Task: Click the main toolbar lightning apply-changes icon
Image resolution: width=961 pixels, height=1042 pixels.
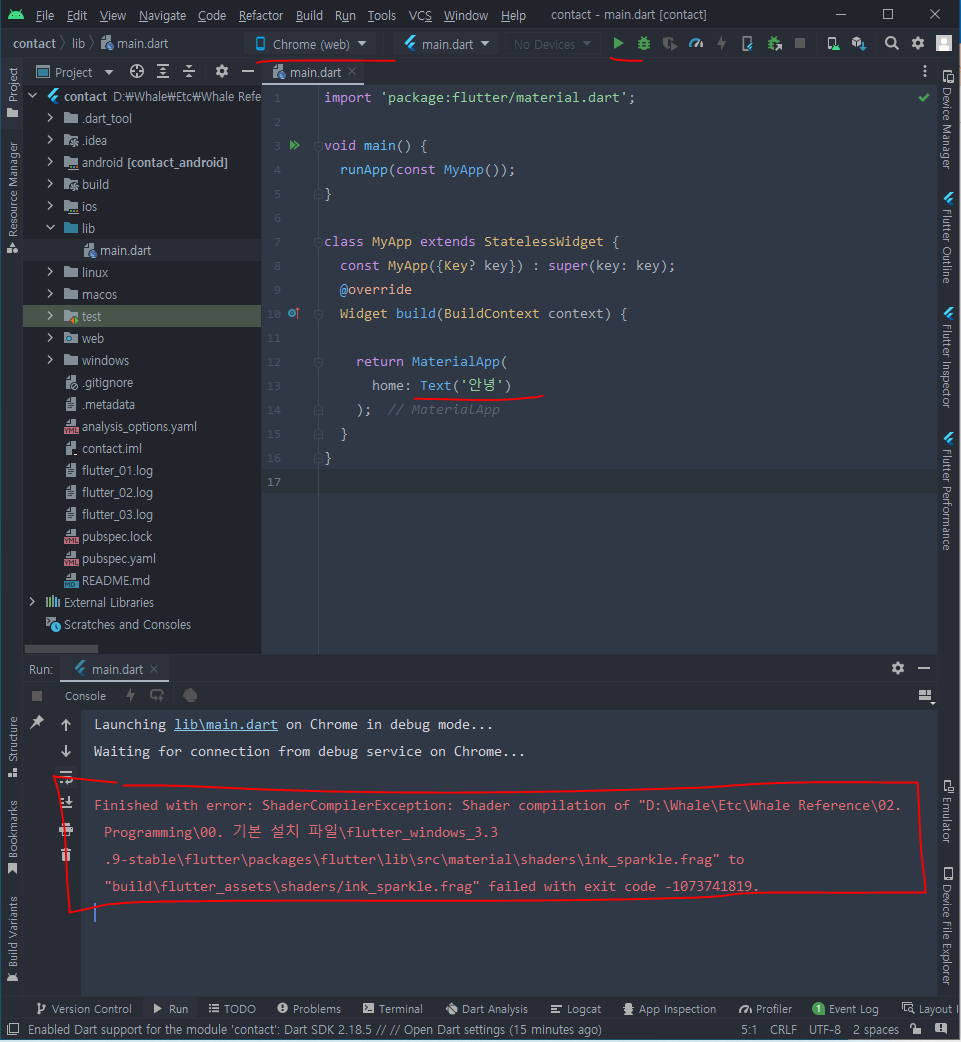Action: [x=722, y=43]
